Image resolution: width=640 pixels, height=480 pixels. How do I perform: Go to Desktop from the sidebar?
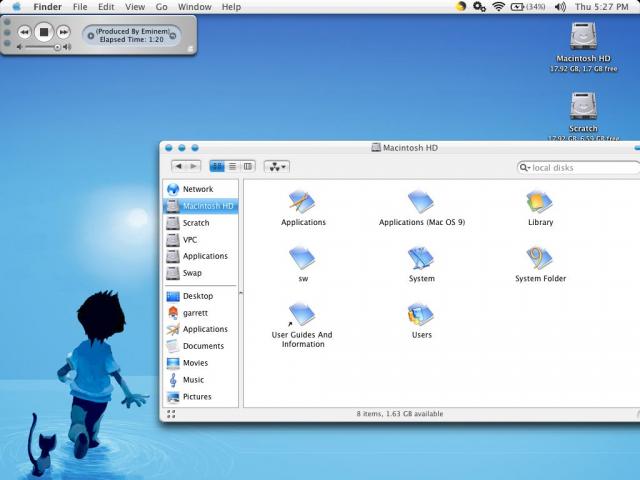click(x=200, y=296)
